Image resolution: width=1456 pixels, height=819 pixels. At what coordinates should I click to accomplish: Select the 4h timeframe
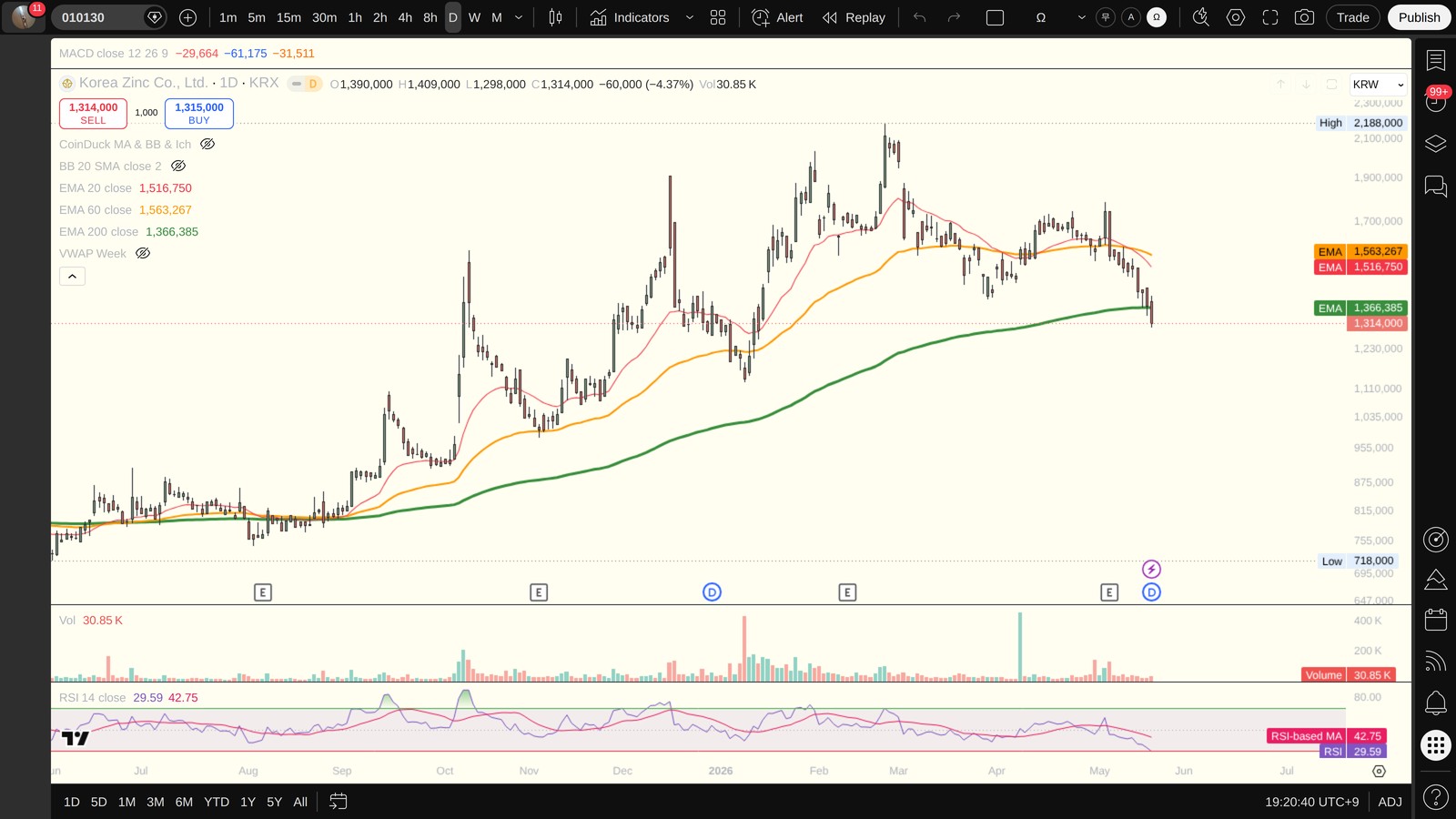405,17
